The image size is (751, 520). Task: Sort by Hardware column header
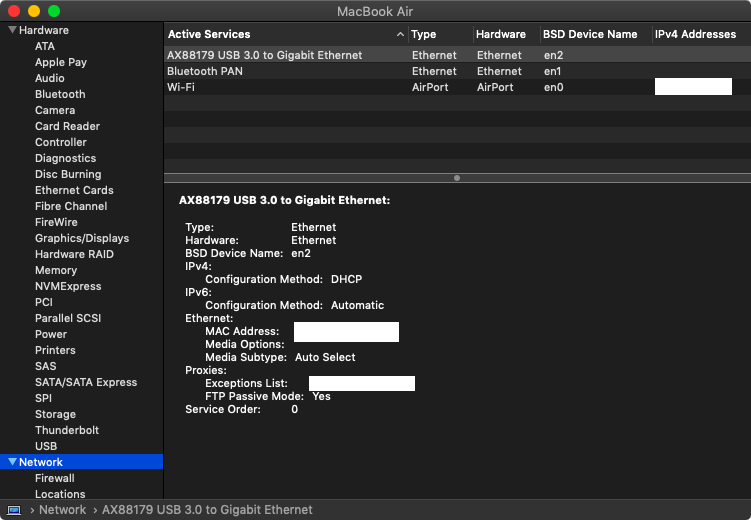[501, 34]
